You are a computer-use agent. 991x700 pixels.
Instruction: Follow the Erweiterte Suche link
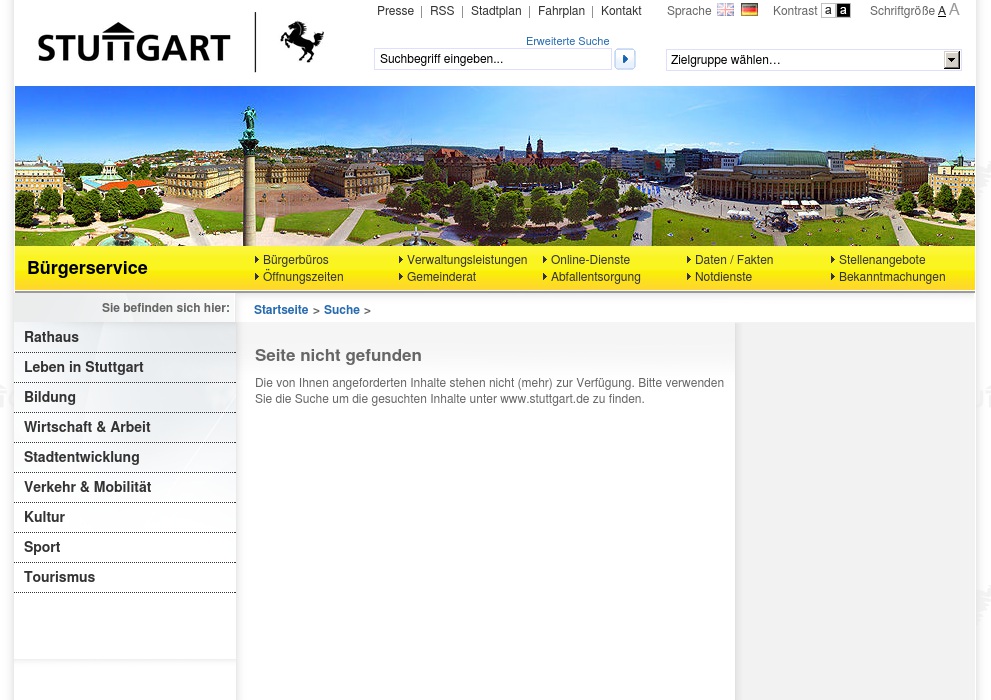pos(567,41)
